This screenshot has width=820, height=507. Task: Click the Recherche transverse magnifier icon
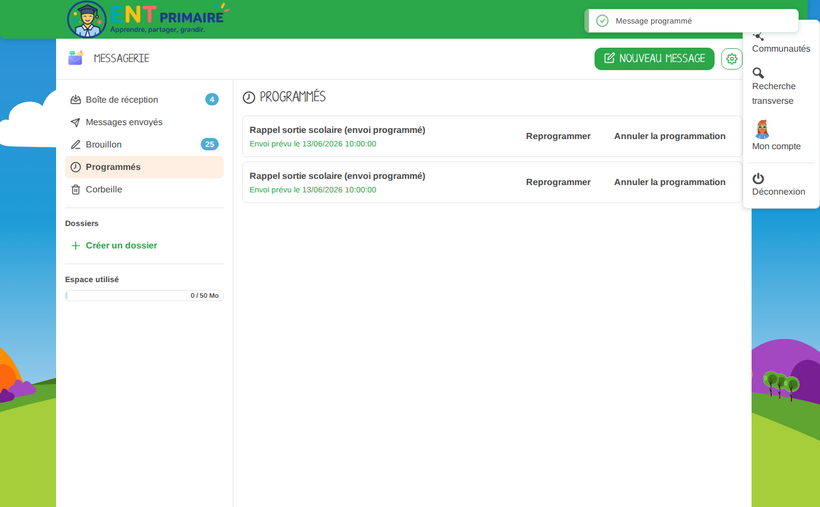(x=758, y=73)
